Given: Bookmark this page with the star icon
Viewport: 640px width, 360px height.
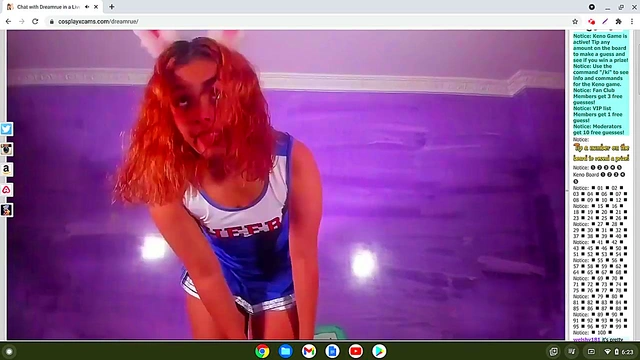Looking at the screenshot, I should [x=575, y=21].
